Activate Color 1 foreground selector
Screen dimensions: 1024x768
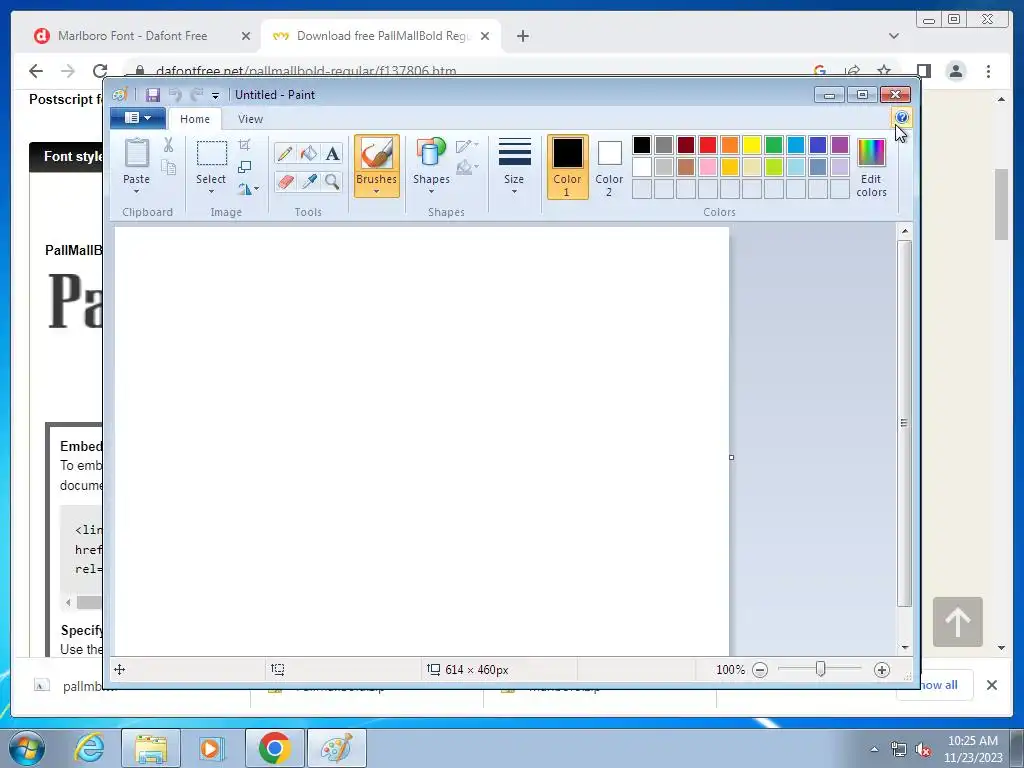tap(568, 167)
